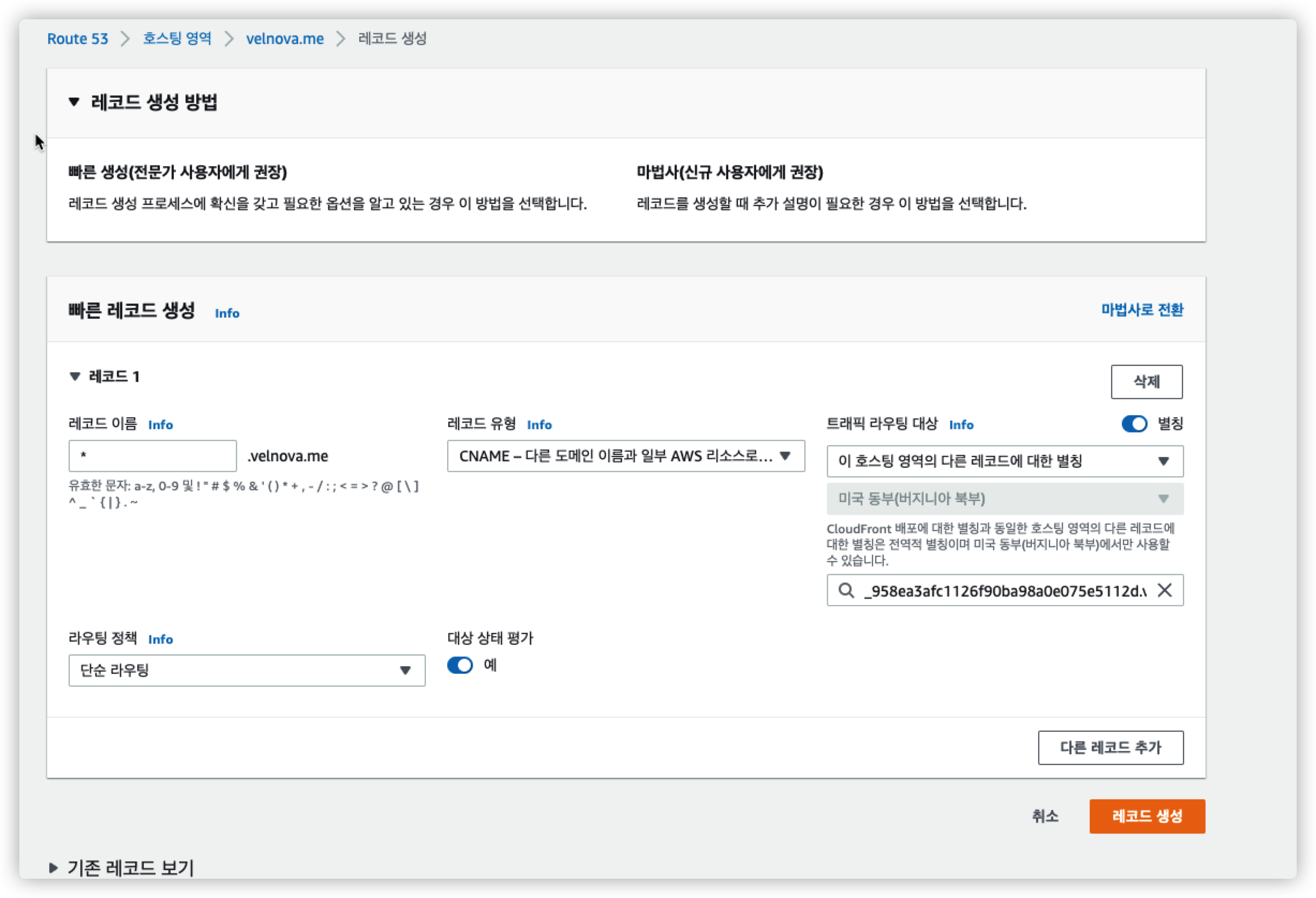Image resolution: width=1316 pixels, height=898 pixels.
Task: Collapse the 레코드 생성 방법 section
Action: (74, 102)
